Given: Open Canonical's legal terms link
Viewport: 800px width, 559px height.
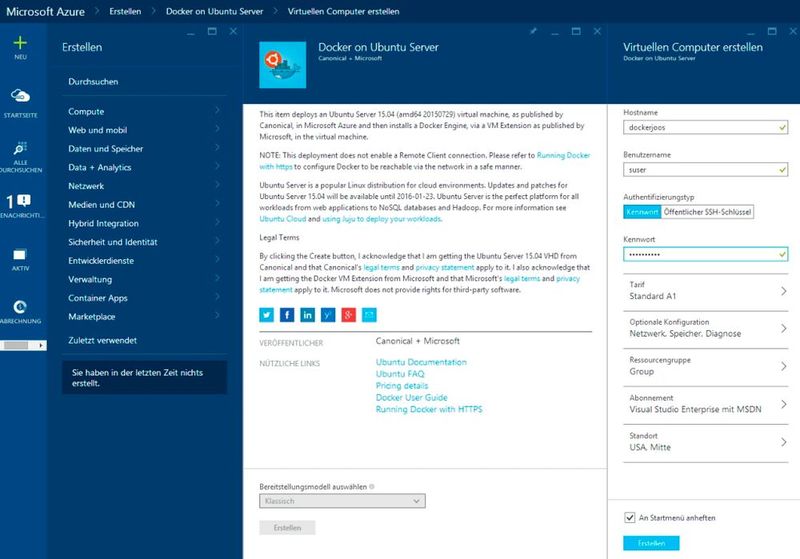Looking at the screenshot, I should pos(381,267).
